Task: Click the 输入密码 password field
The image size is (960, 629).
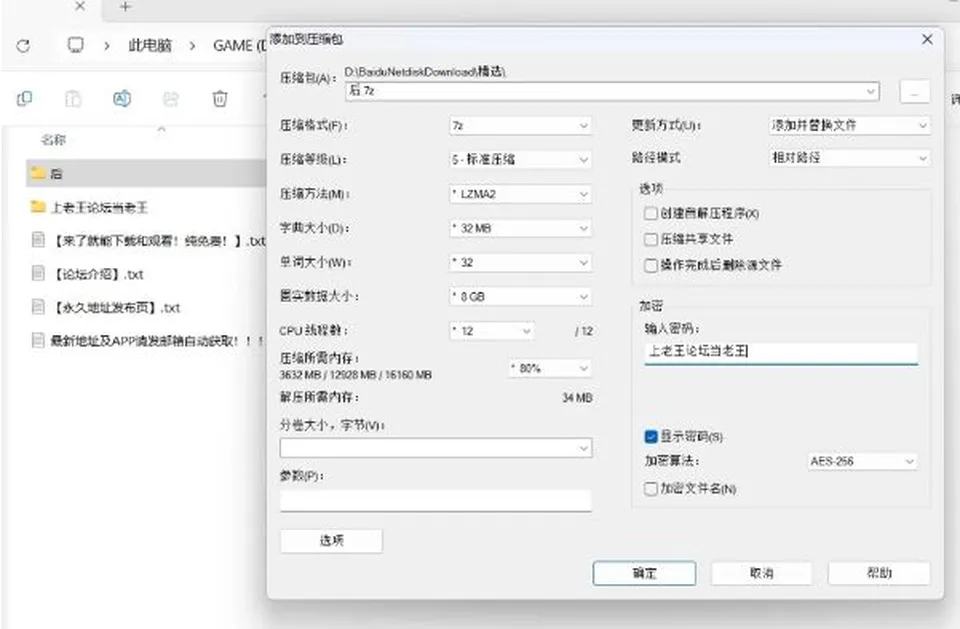Action: (781, 352)
